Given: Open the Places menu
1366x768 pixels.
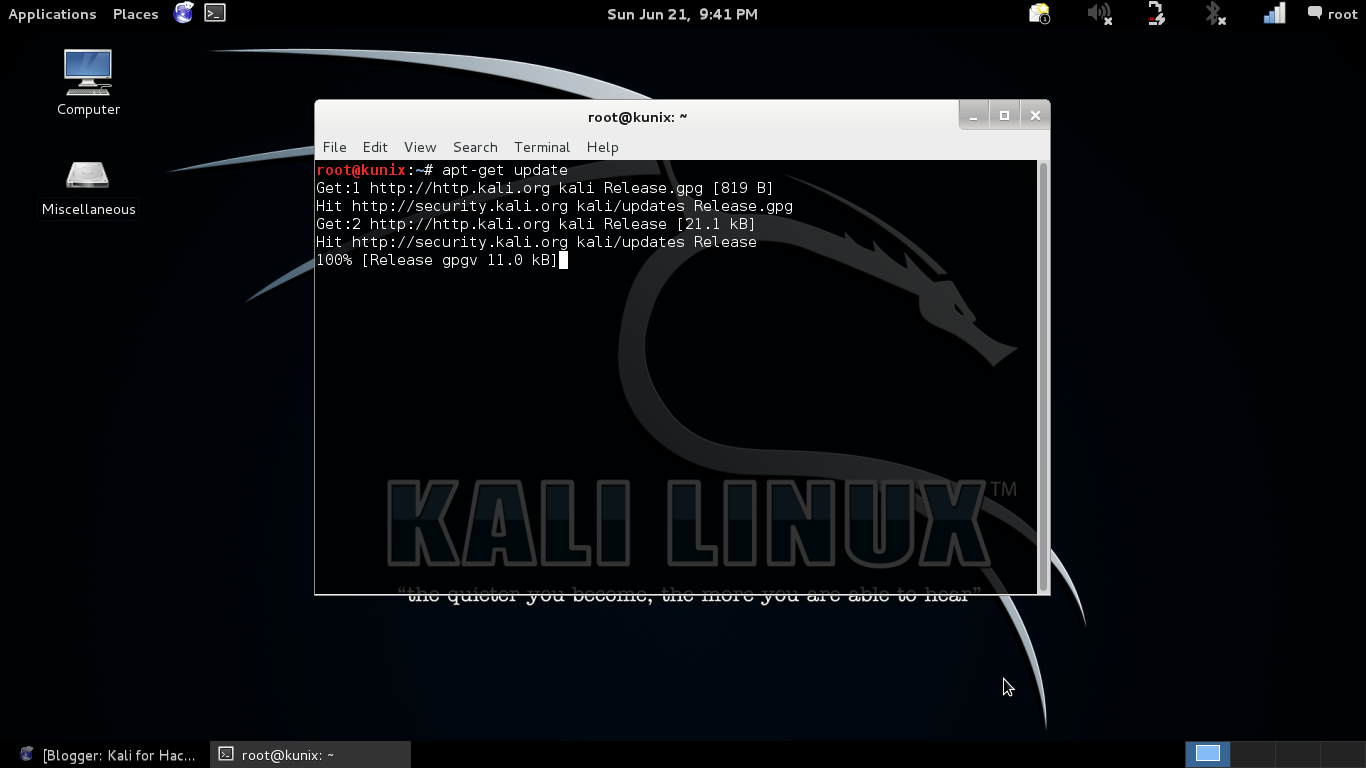Looking at the screenshot, I should [135, 14].
